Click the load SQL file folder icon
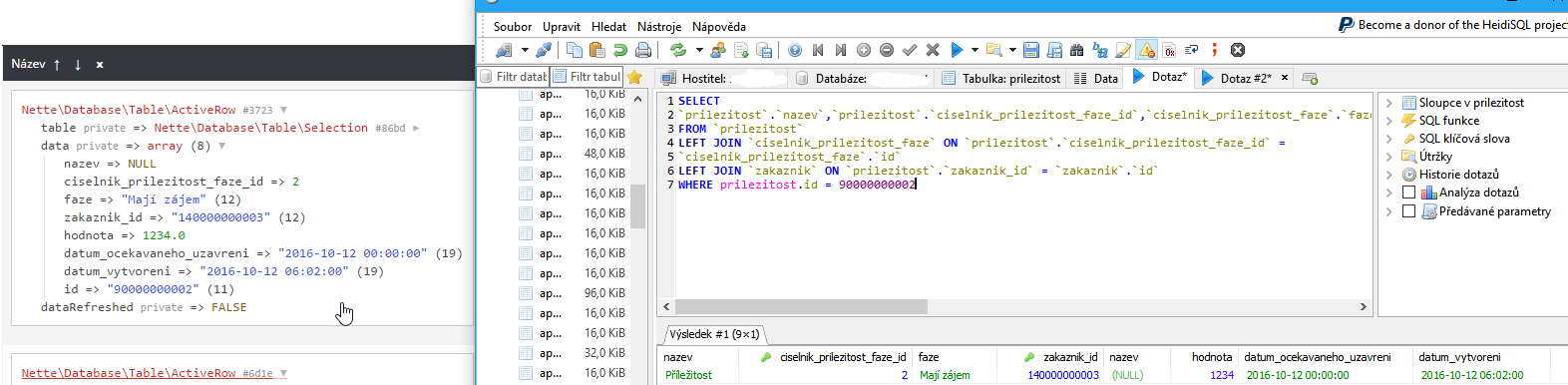 pos(994,50)
